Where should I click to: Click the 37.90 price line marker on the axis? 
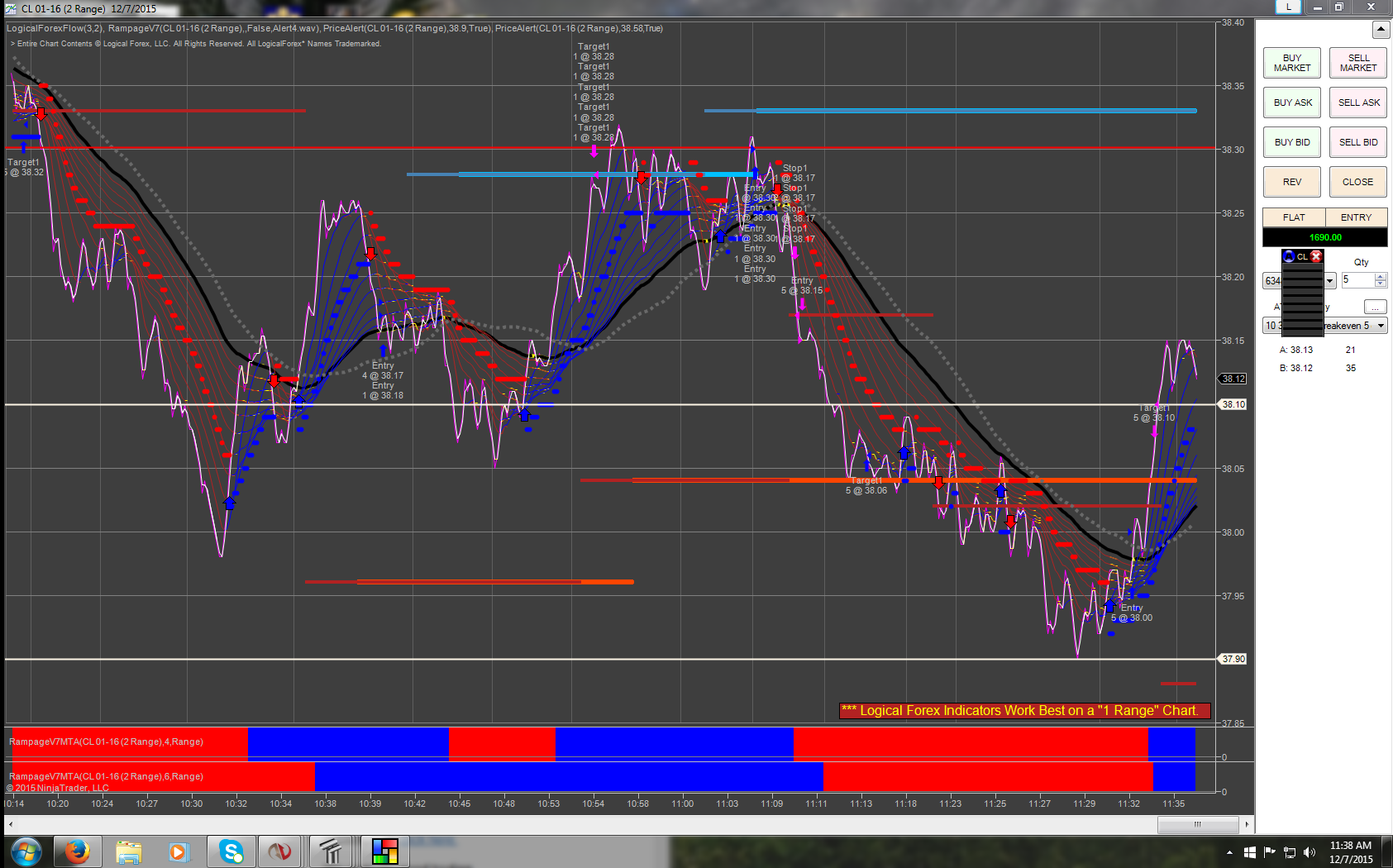(1233, 659)
